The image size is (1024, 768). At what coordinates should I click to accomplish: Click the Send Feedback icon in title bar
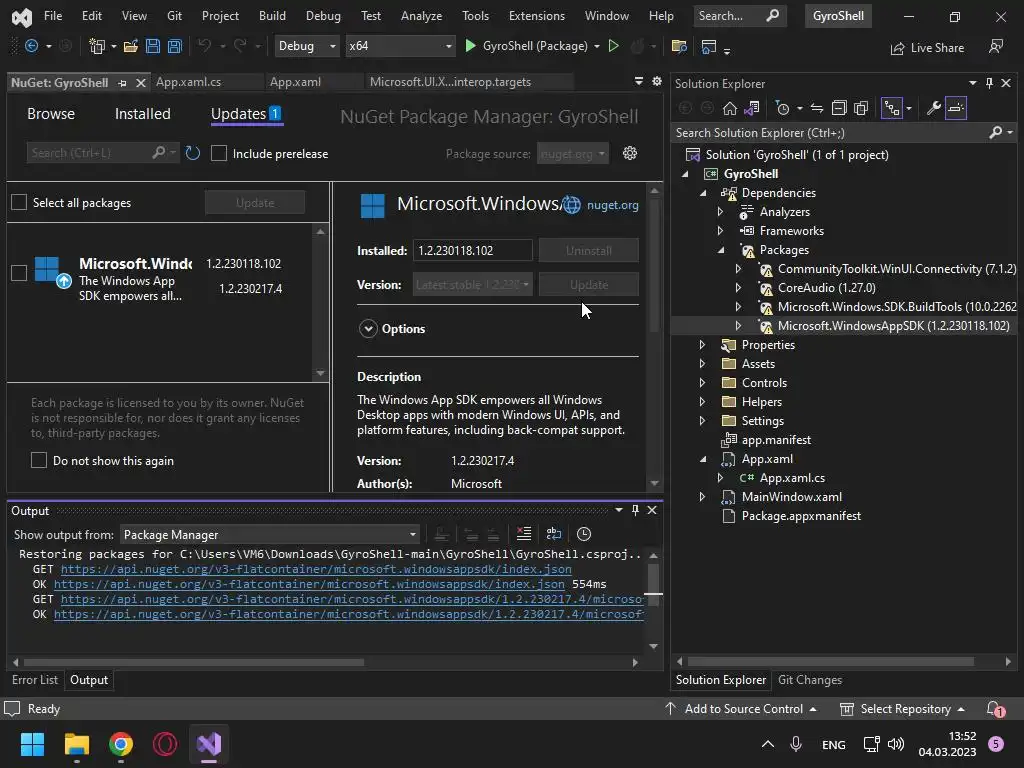pyautogui.click(x=996, y=46)
